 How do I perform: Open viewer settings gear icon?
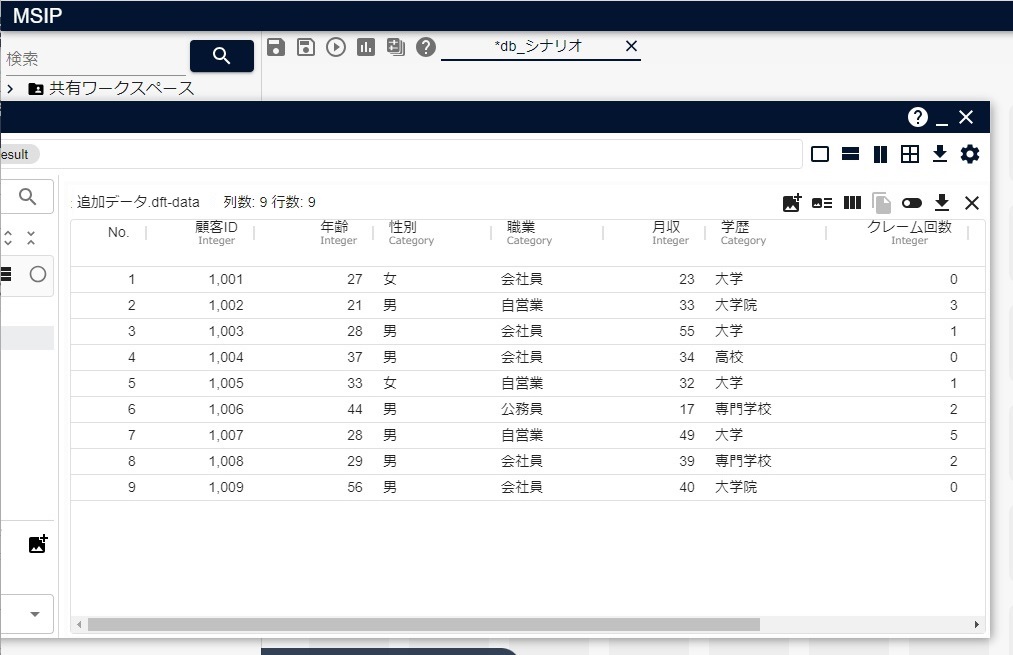(970, 154)
